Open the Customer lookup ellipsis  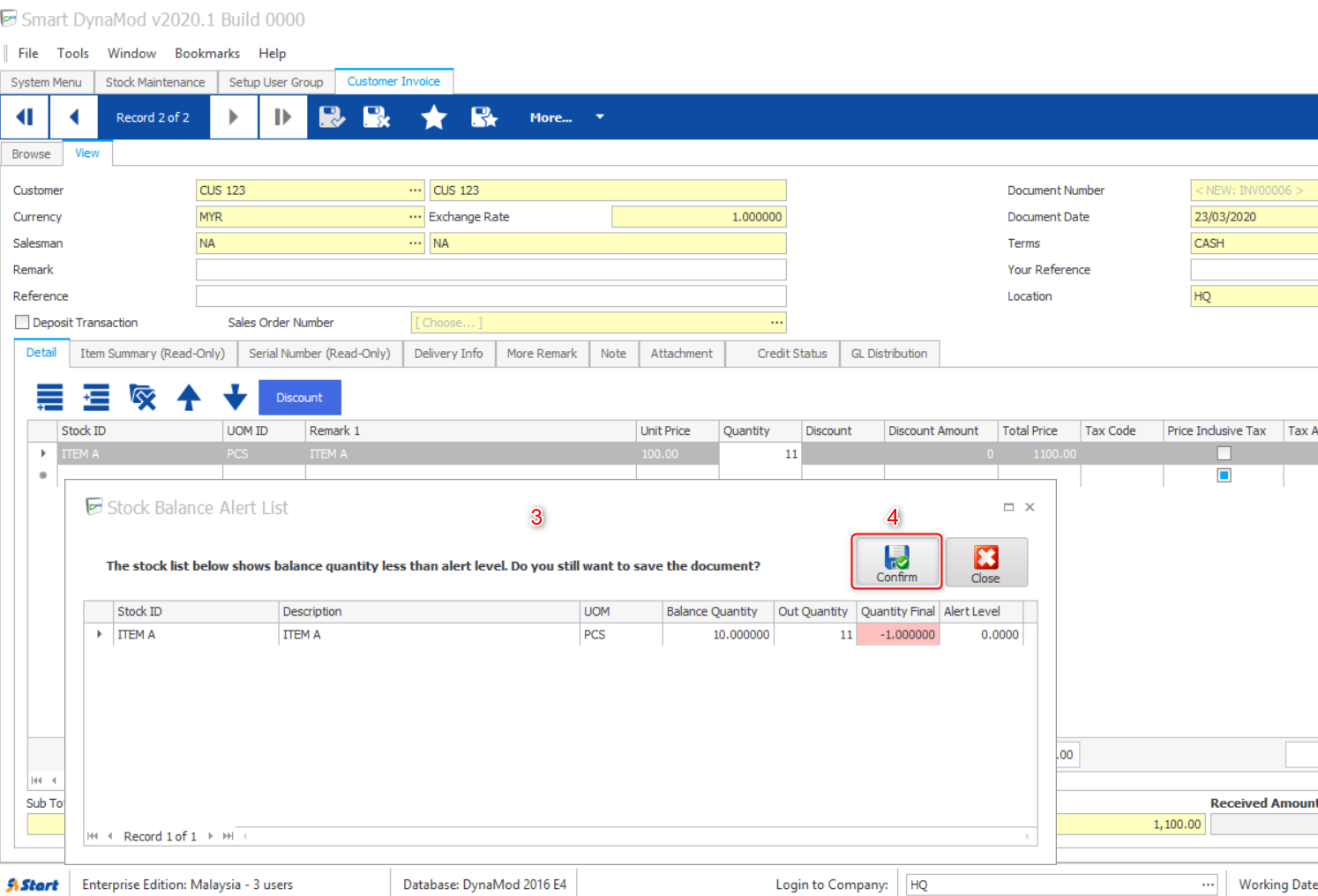(x=416, y=190)
